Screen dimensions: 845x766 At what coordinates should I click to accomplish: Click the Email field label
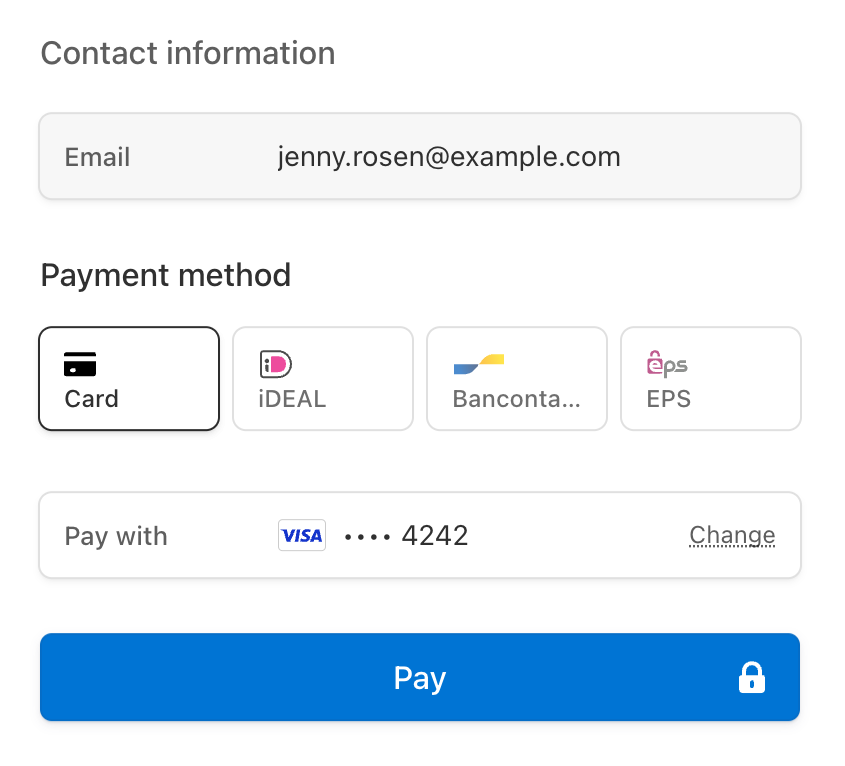pyautogui.click(x=97, y=157)
